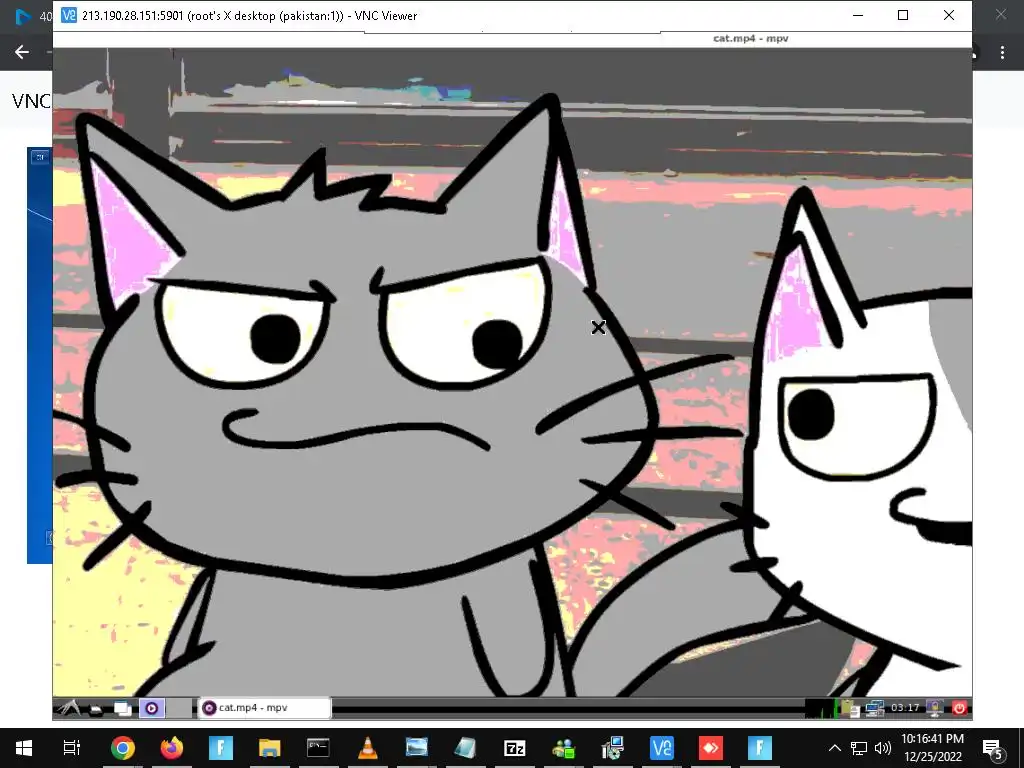
Task: Click the mpv video showing the grey cat
Action: coord(512,372)
